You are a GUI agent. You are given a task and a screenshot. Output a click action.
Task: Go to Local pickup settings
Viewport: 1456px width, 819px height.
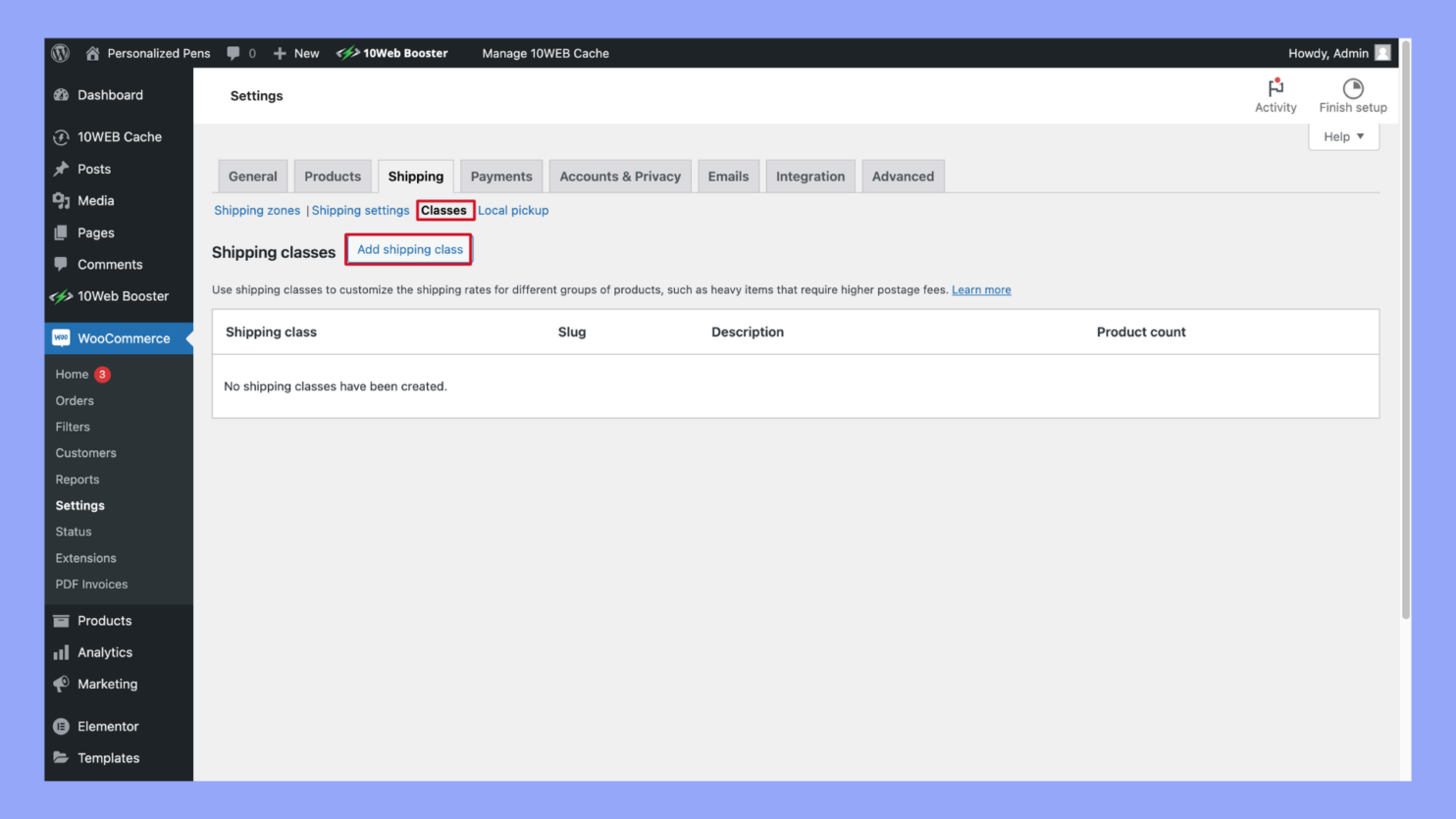[513, 210]
